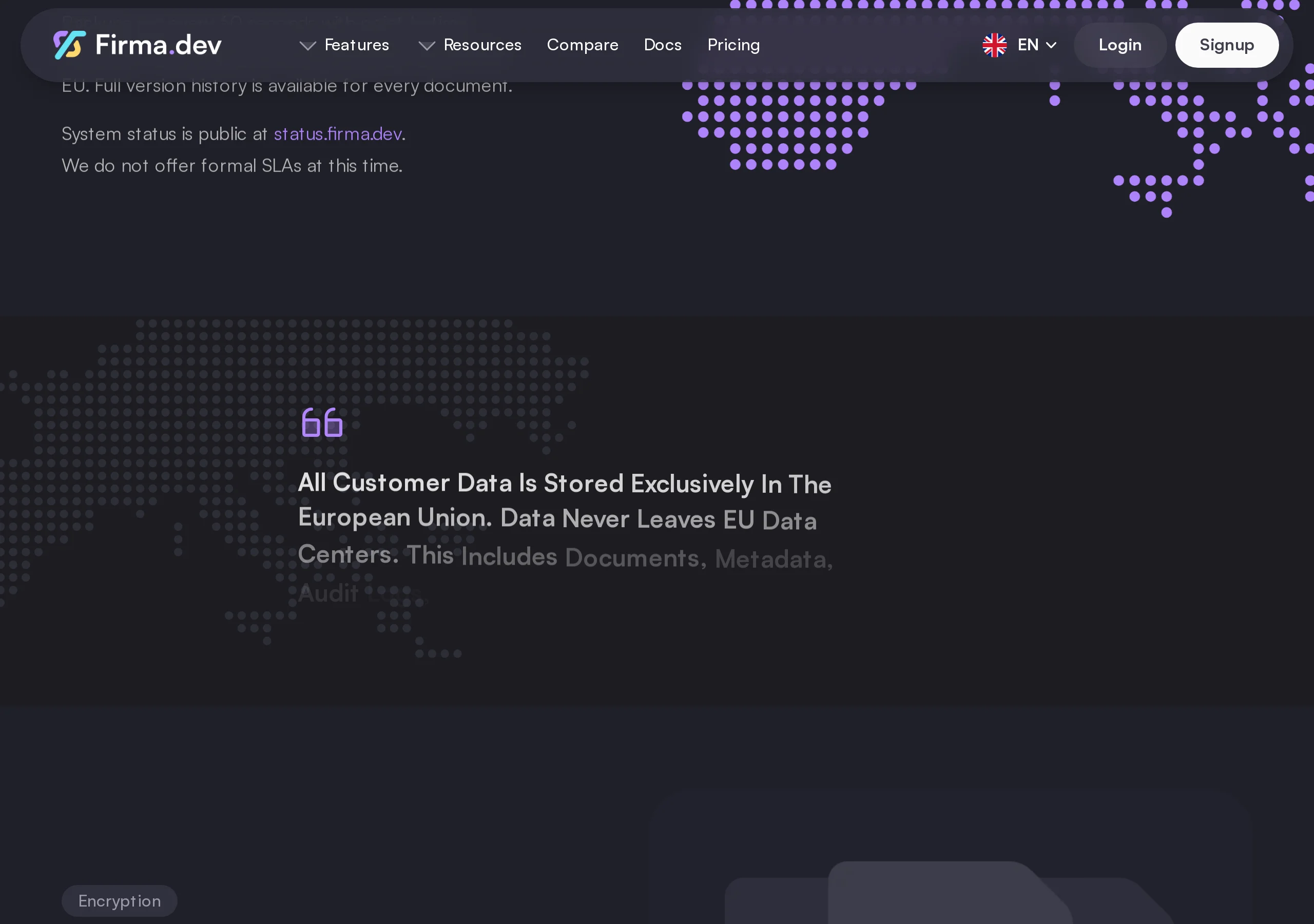Open the Features menu
The image size is (1314, 924).
click(x=357, y=45)
